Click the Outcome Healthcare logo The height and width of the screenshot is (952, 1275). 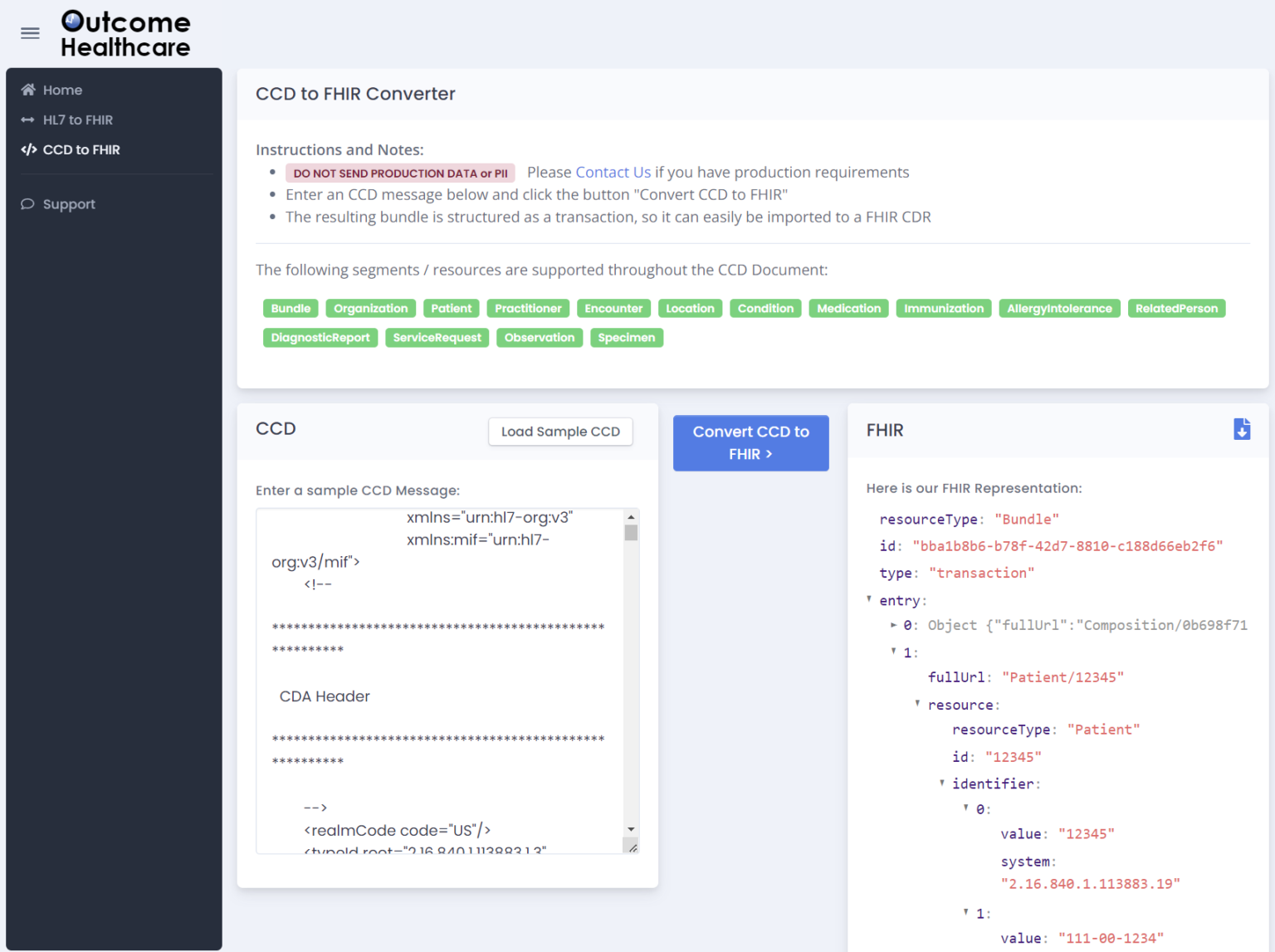click(125, 34)
